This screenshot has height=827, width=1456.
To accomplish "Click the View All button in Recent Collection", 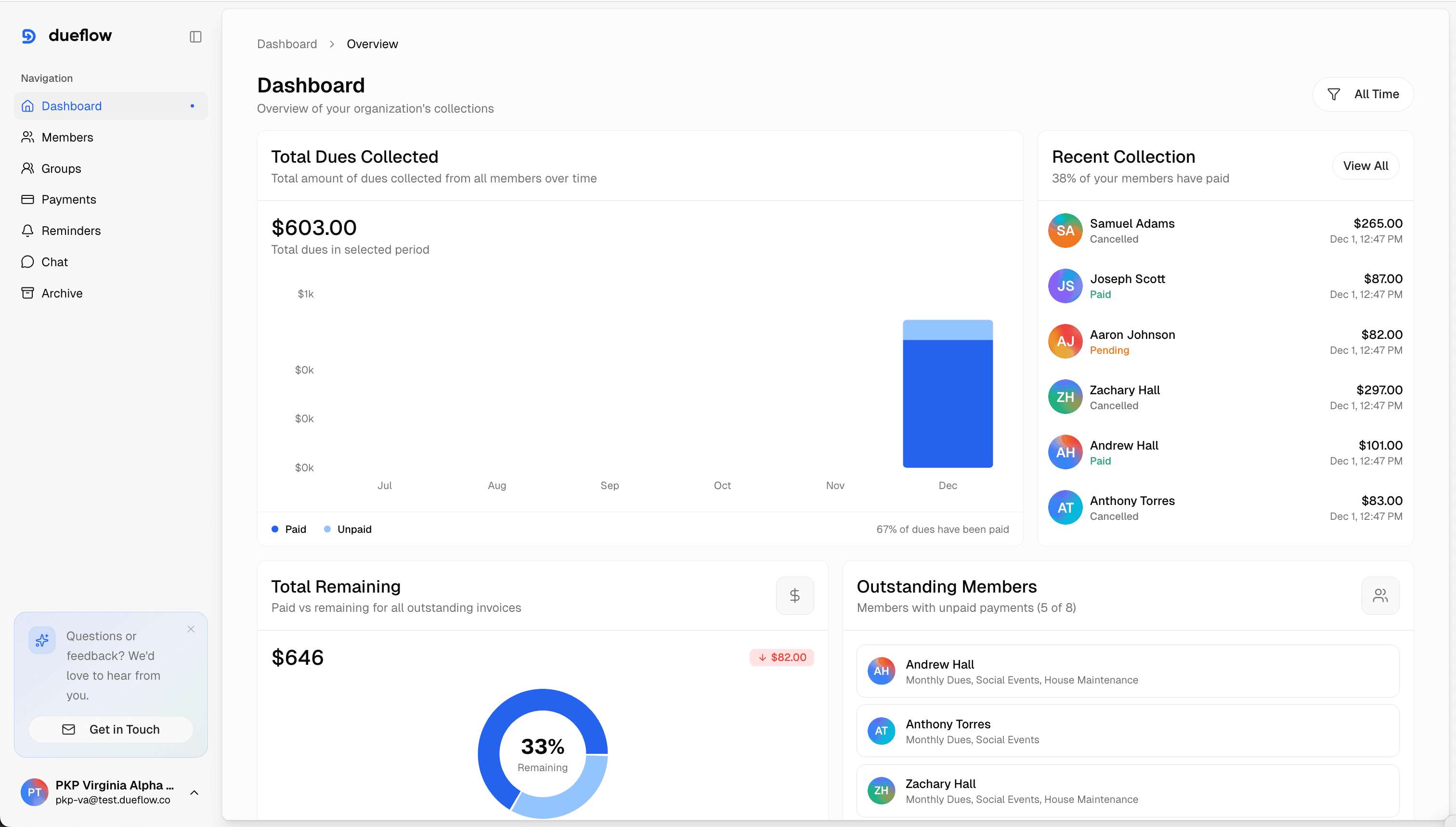I will click(1365, 165).
